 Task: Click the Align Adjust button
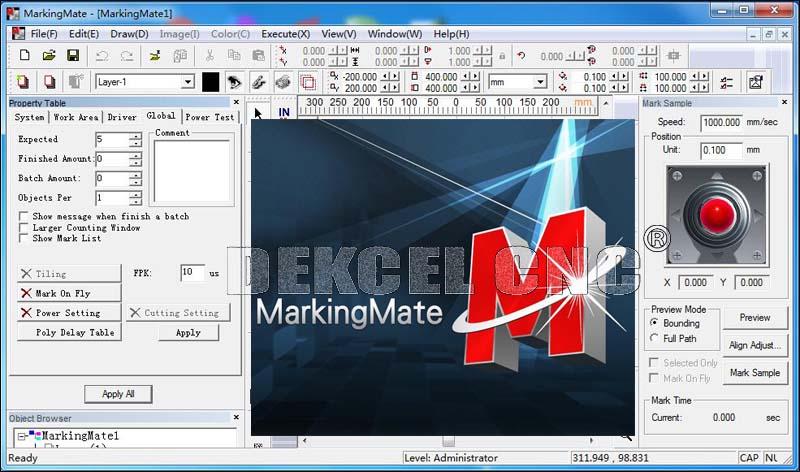tap(755, 345)
